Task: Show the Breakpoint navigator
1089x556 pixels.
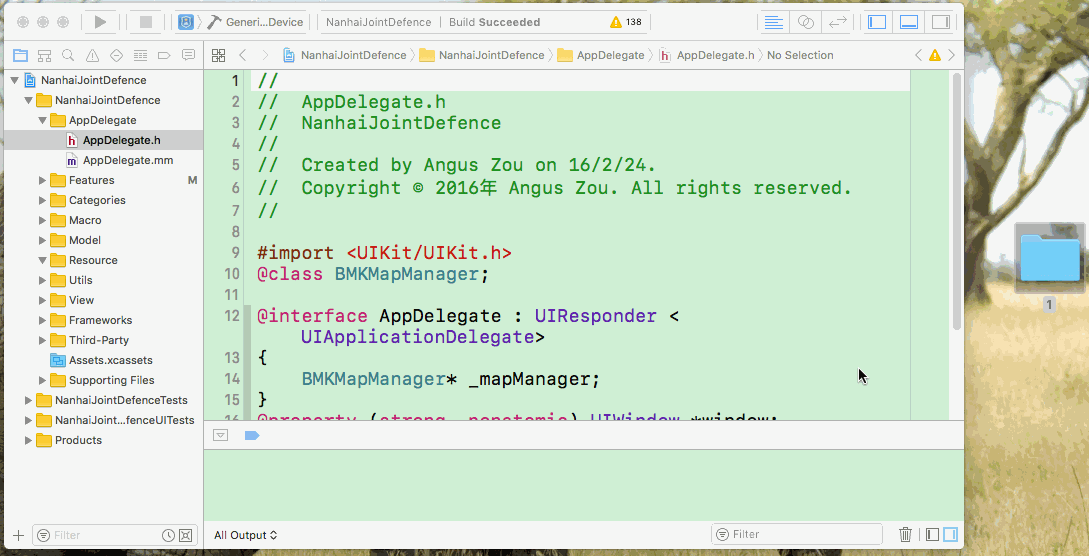Action: 164,55
